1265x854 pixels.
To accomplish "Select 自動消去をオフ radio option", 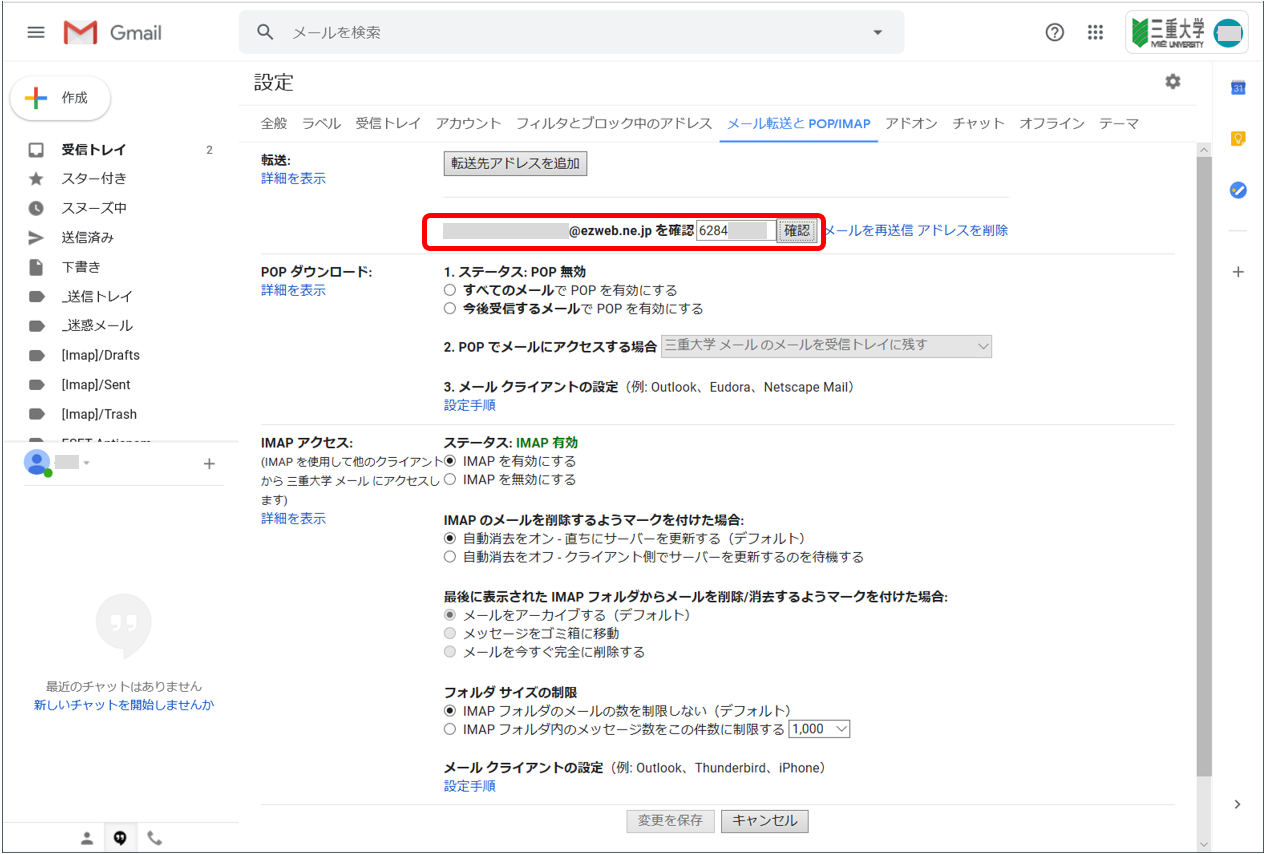I will click(450, 557).
